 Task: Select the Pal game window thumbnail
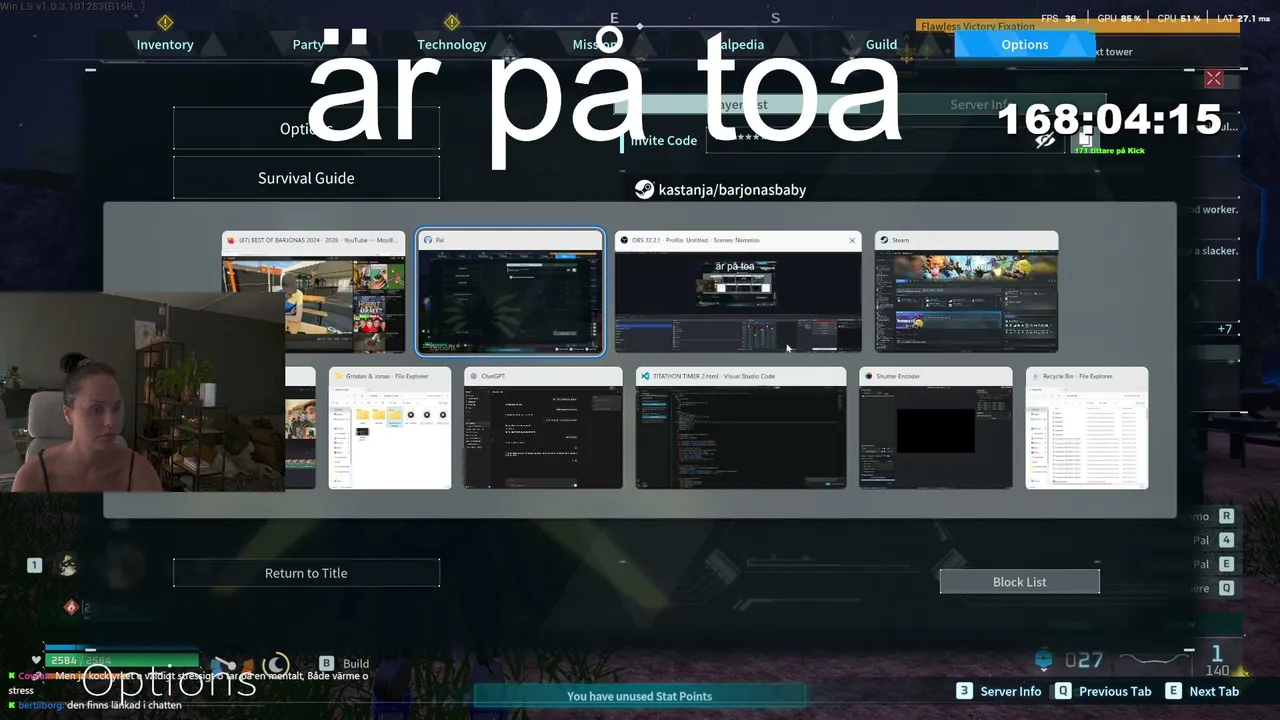click(510, 292)
